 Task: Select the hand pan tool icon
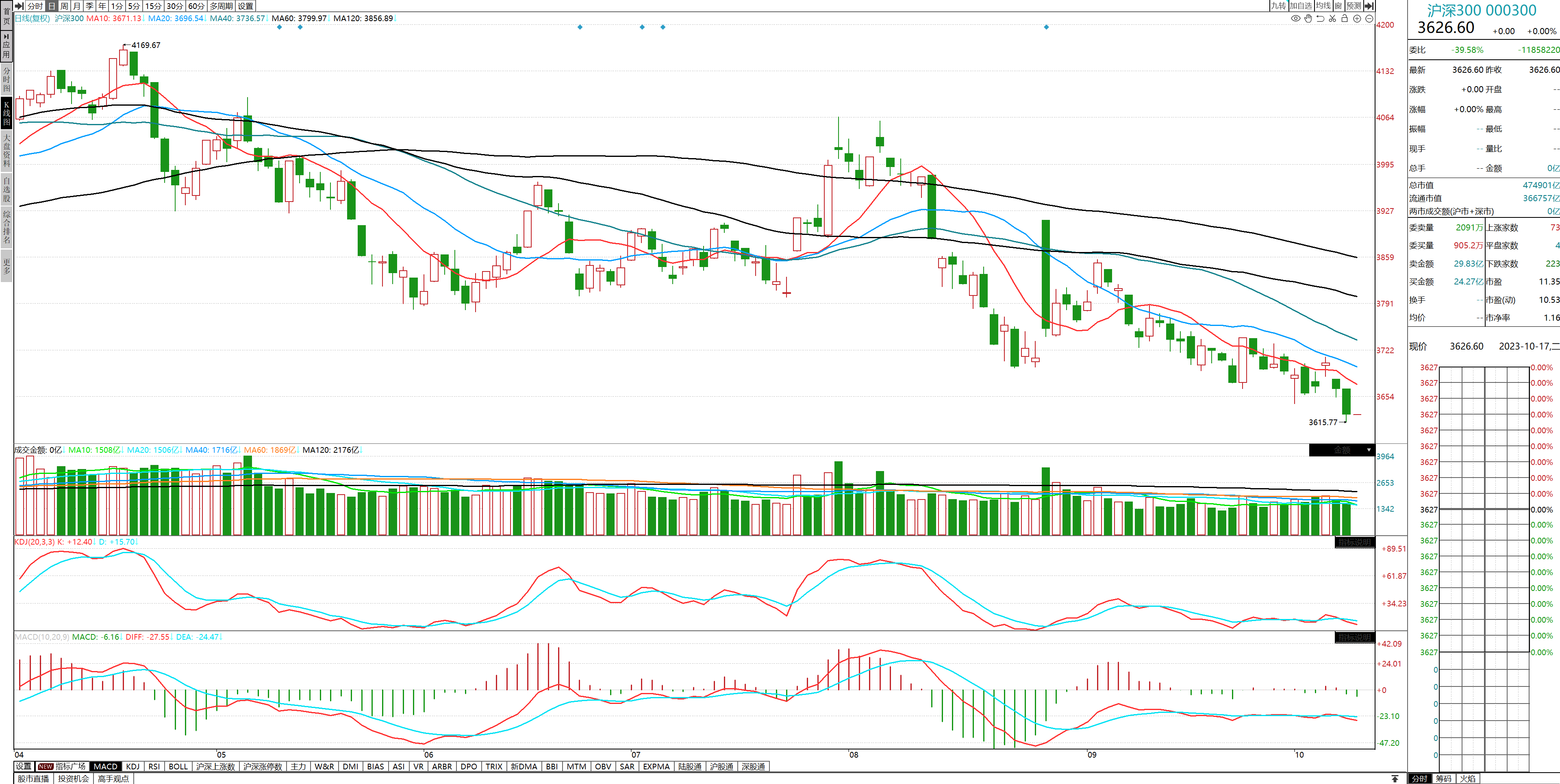1308,19
